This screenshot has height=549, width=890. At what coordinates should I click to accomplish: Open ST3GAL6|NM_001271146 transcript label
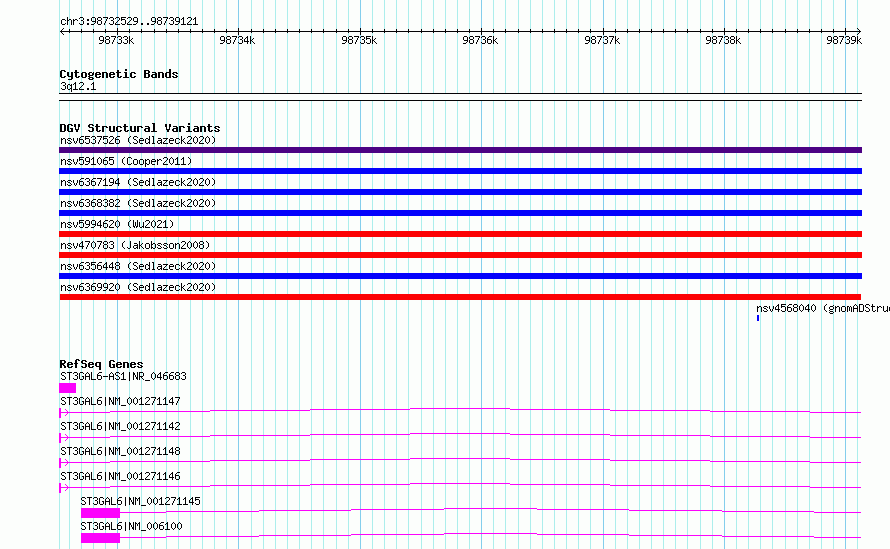click(x=120, y=476)
